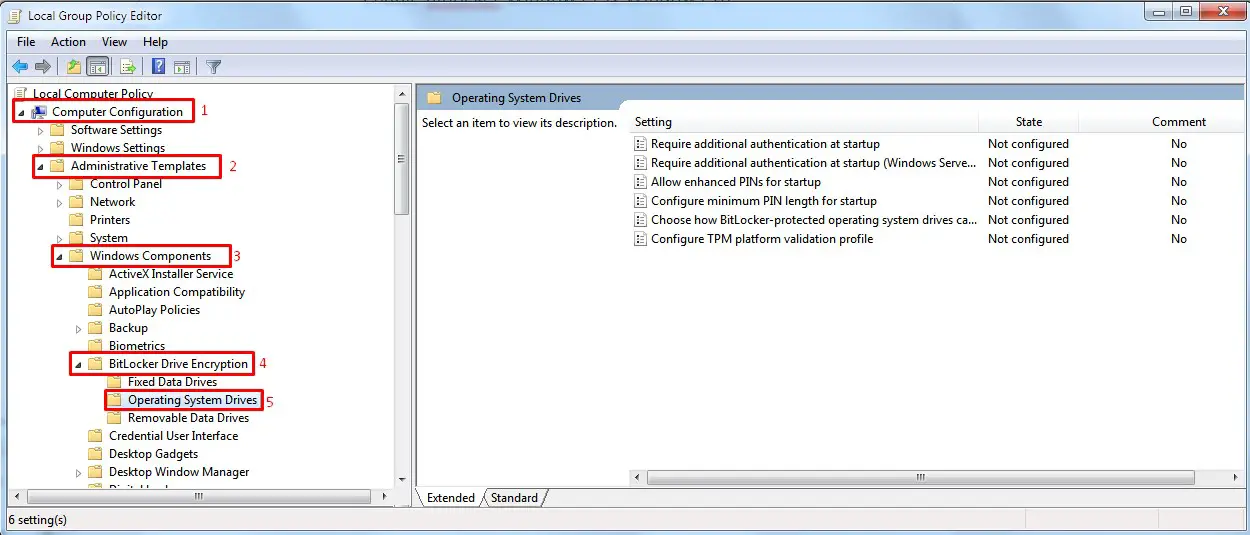
Task: Go up one level using folder-up icon
Action: click(74, 67)
